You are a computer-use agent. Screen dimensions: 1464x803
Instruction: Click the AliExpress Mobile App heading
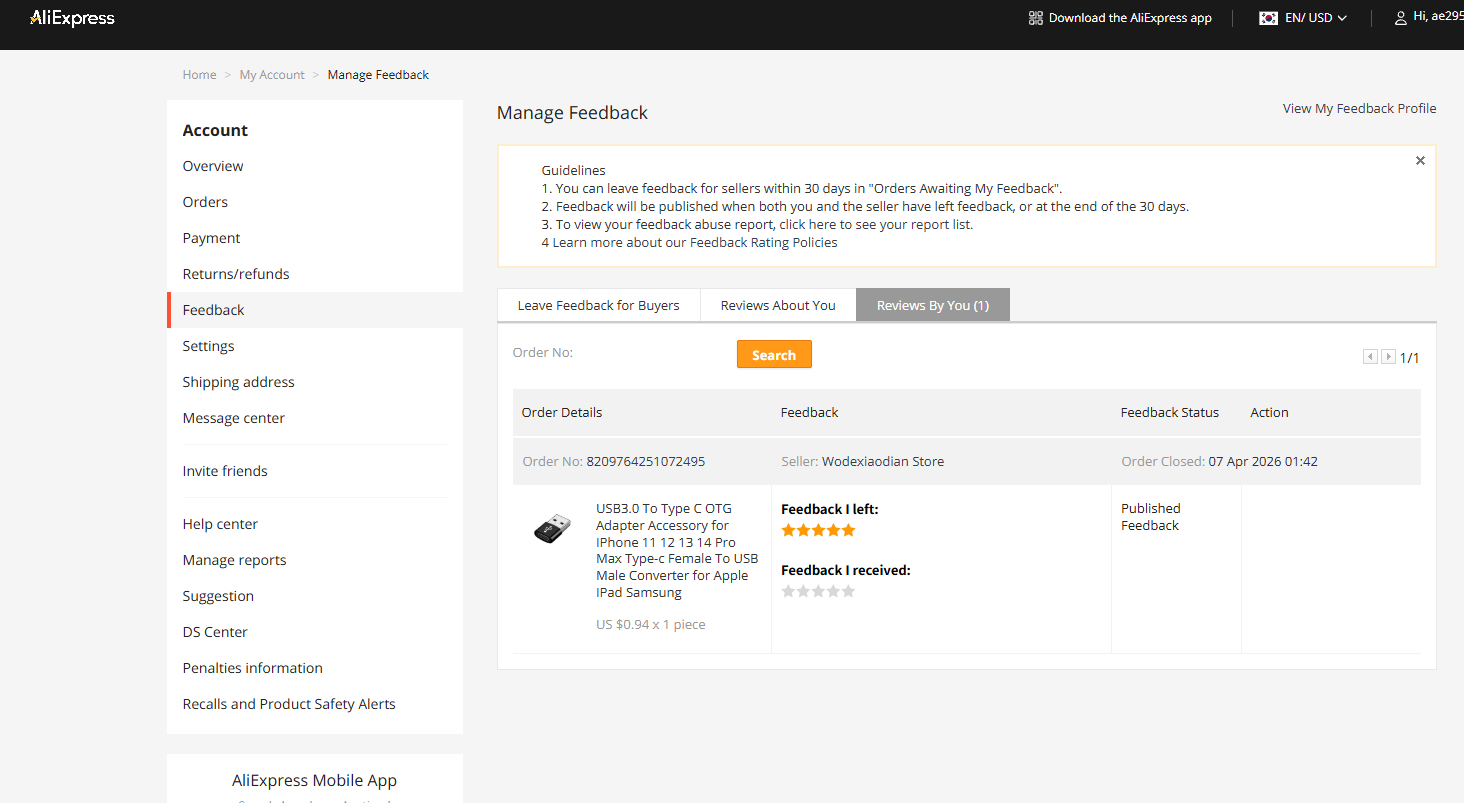click(x=314, y=780)
